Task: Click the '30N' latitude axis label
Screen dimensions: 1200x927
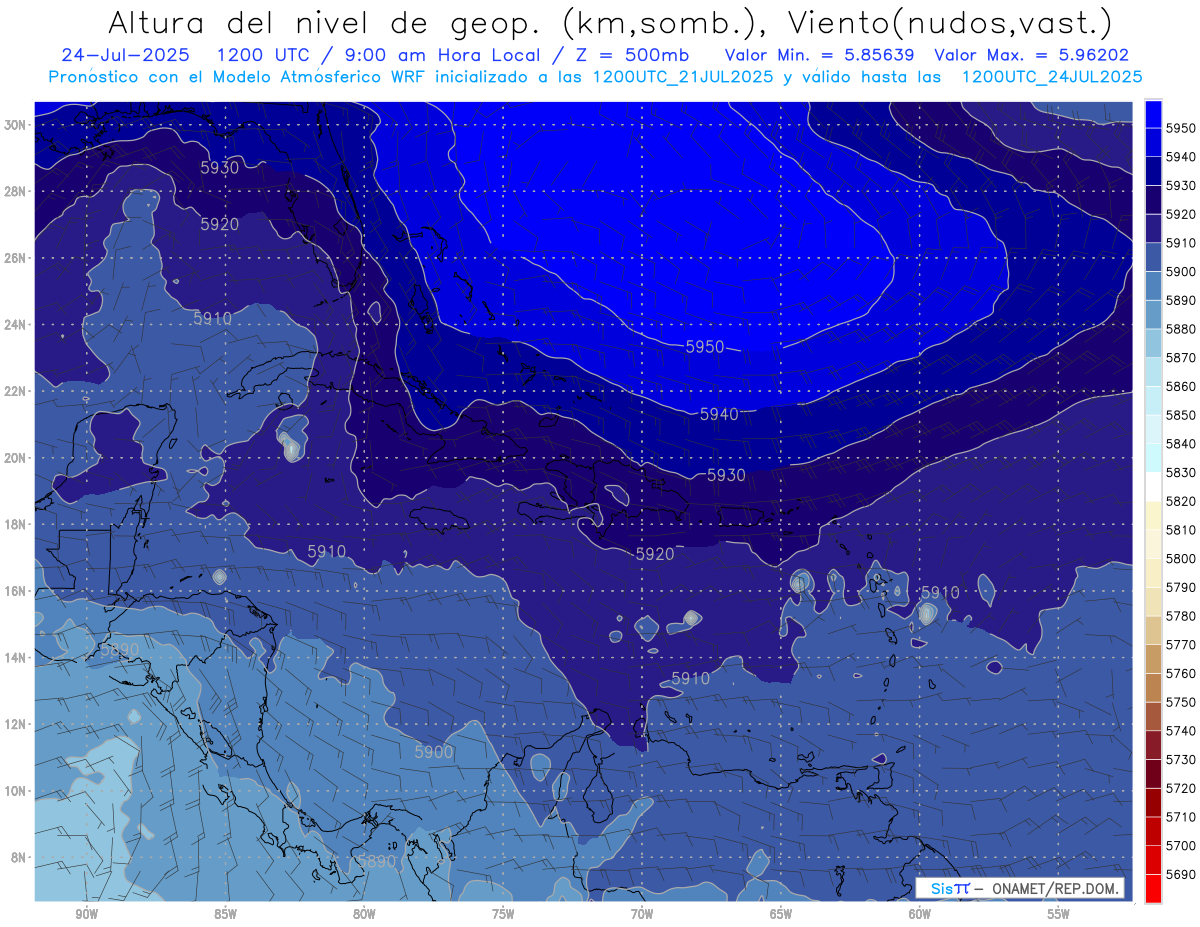Action: (x=14, y=125)
